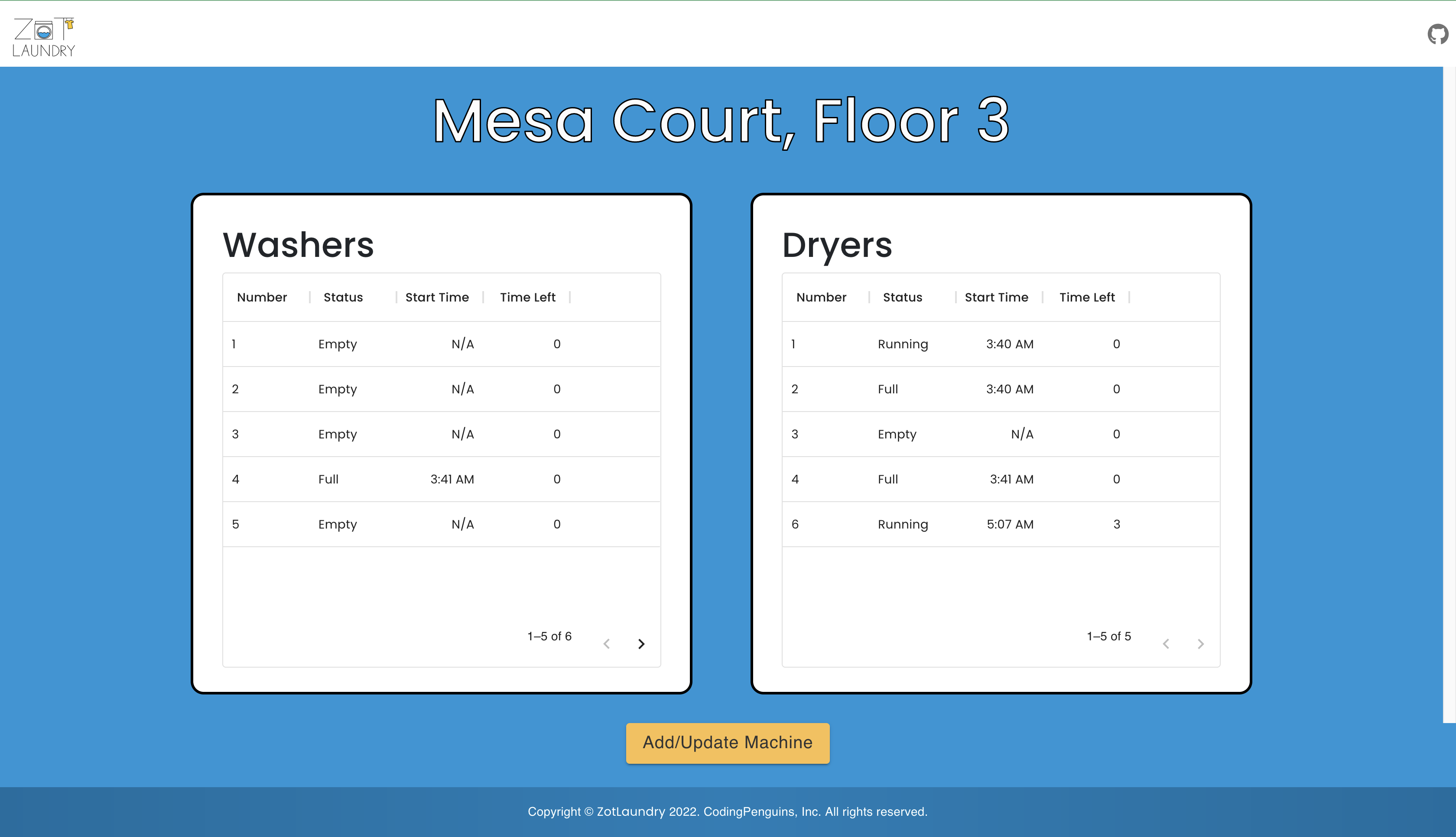Viewport: 1456px width, 837px height.
Task: Select washer 4 row with Full status
Action: click(441, 479)
